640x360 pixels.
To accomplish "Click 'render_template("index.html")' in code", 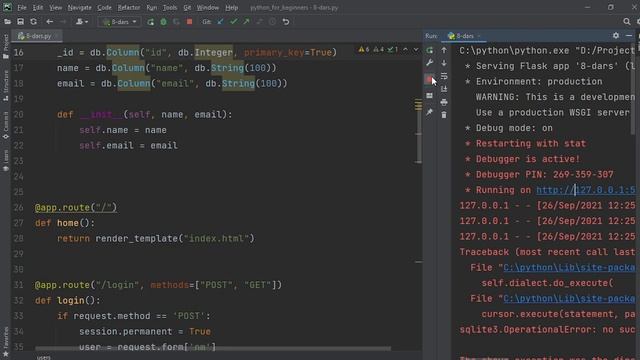I will (175, 238).
